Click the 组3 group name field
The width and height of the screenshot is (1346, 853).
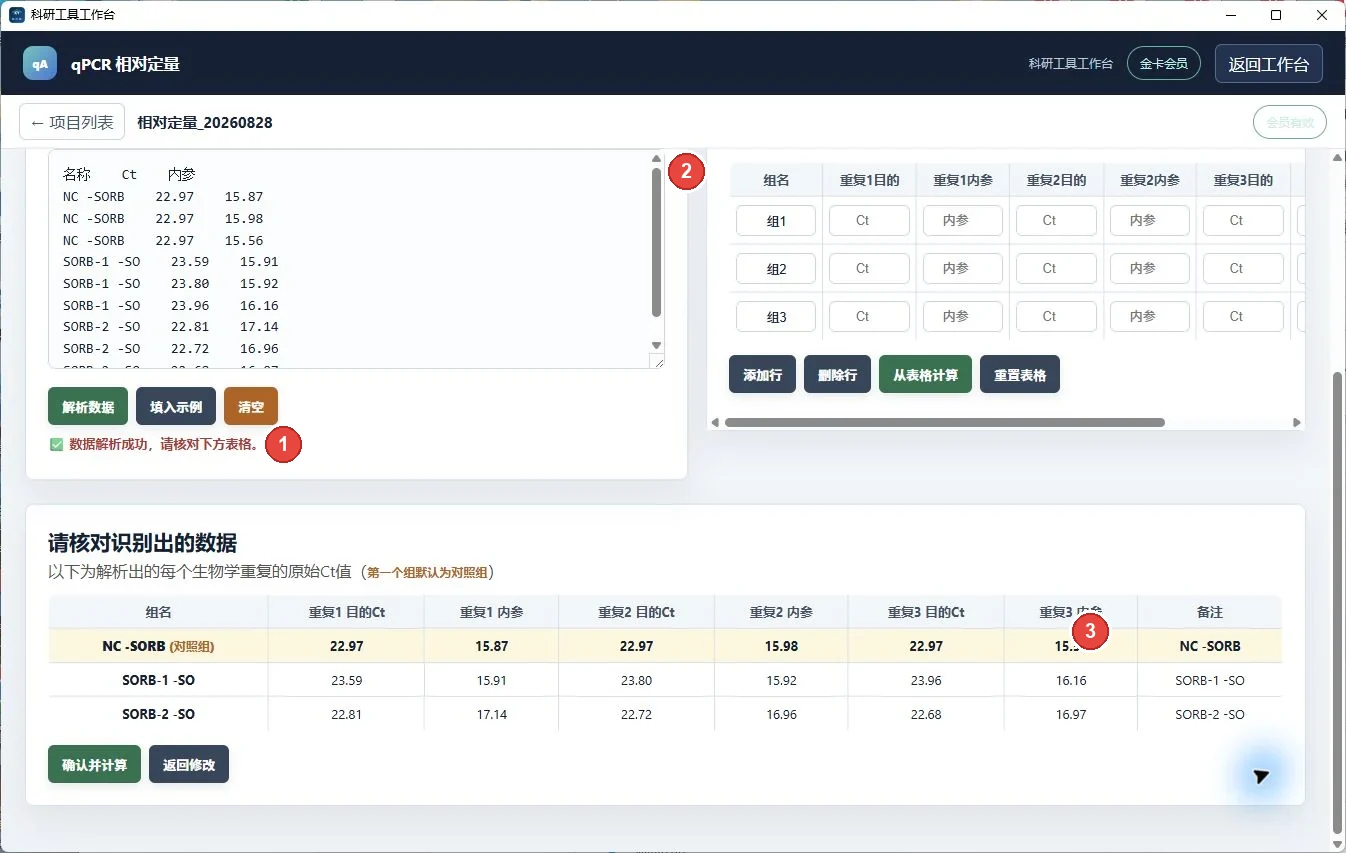(x=776, y=317)
